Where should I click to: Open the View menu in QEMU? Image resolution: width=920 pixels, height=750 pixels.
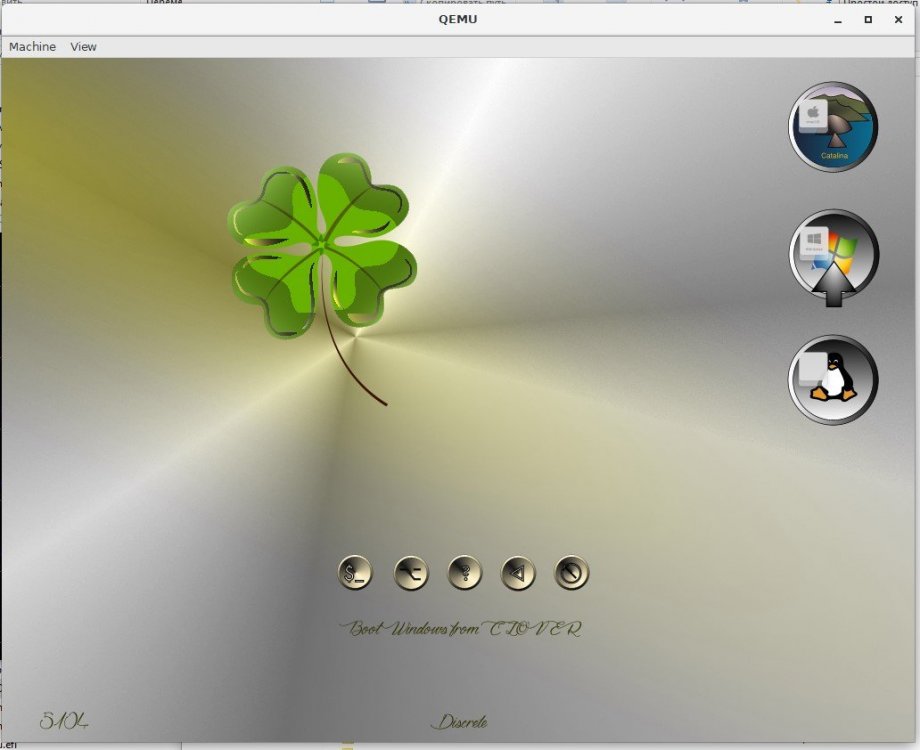(x=83, y=47)
